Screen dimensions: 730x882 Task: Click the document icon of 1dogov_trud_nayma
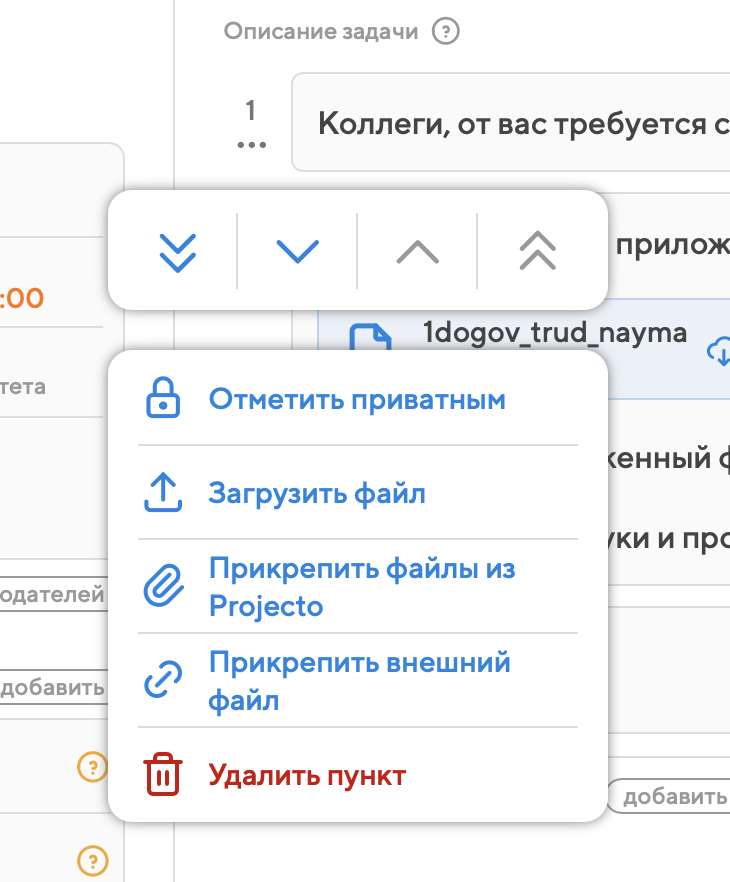tap(370, 338)
